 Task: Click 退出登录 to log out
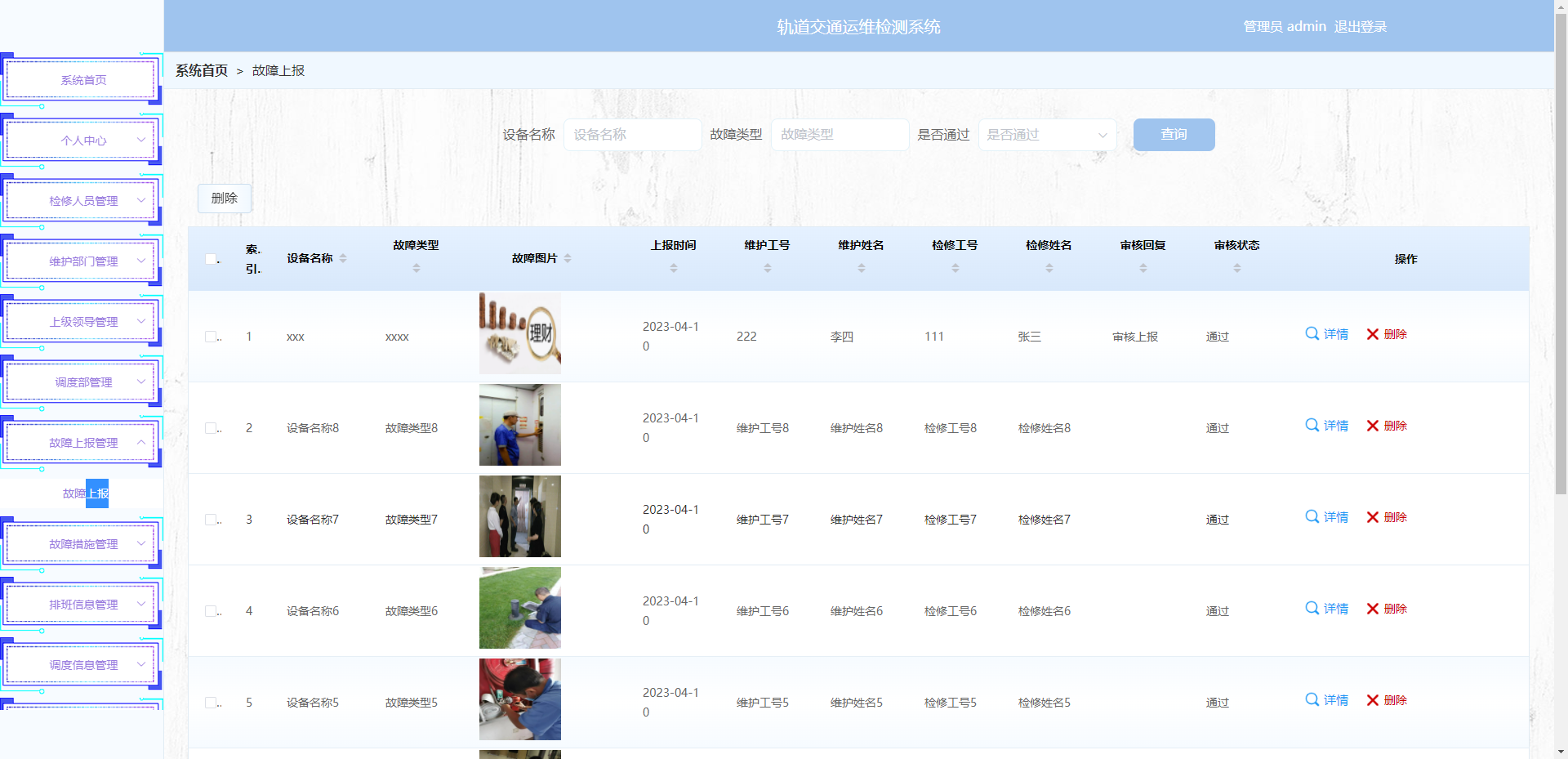tap(1361, 27)
